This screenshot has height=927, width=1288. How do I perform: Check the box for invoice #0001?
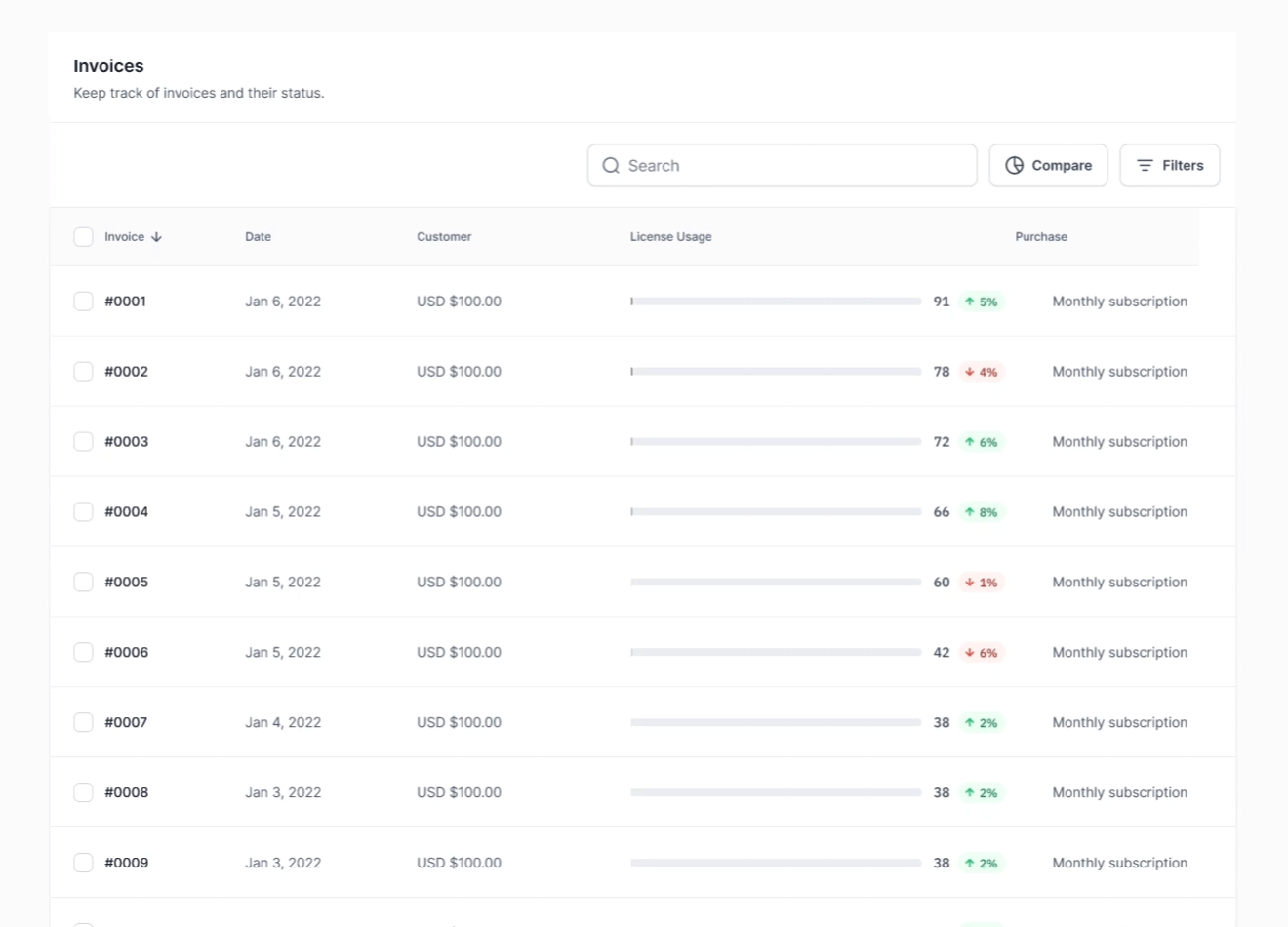pyautogui.click(x=84, y=302)
